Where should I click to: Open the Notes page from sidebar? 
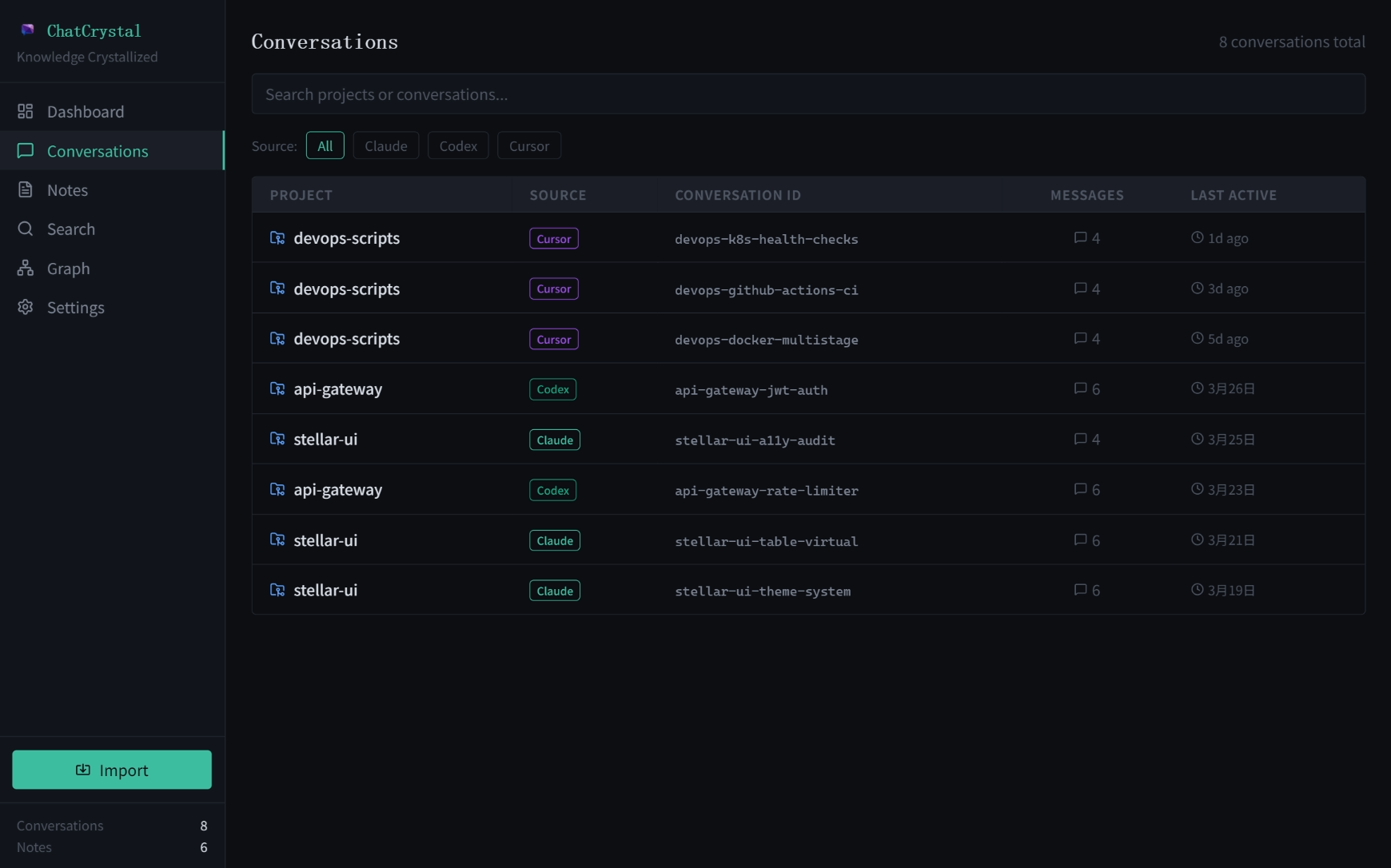[x=67, y=190]
